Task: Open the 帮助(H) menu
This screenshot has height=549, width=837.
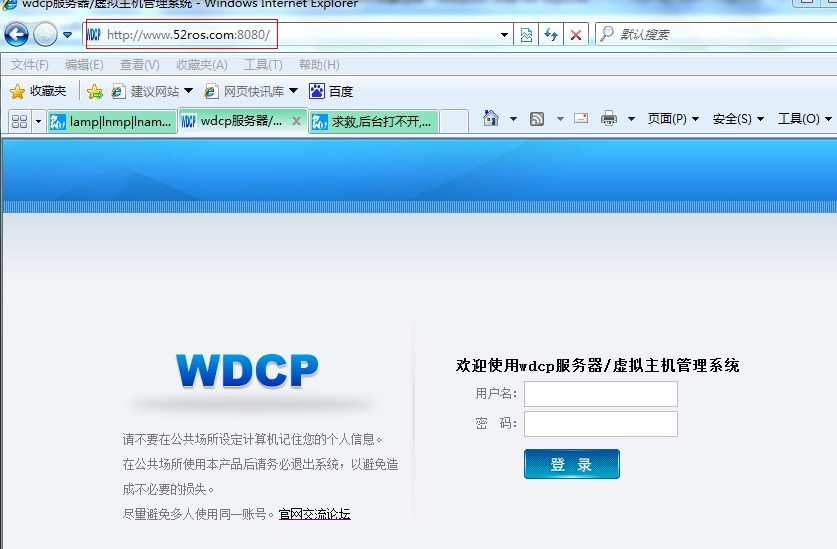Action: 319,65
